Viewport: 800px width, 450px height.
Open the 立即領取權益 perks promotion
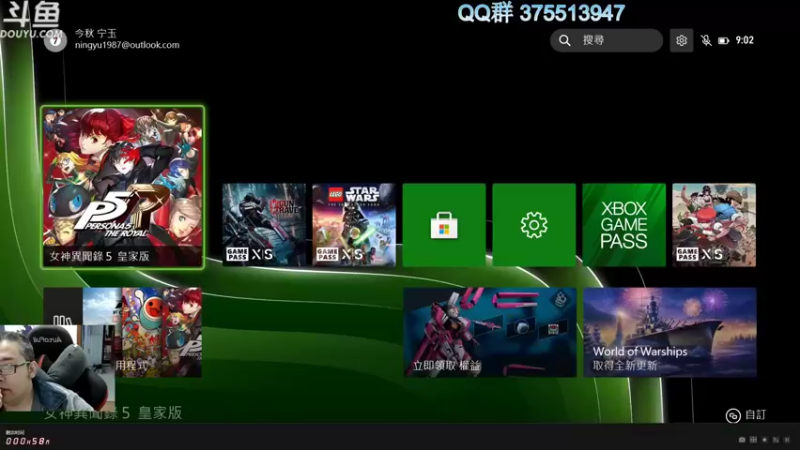(x=490, y=332)
